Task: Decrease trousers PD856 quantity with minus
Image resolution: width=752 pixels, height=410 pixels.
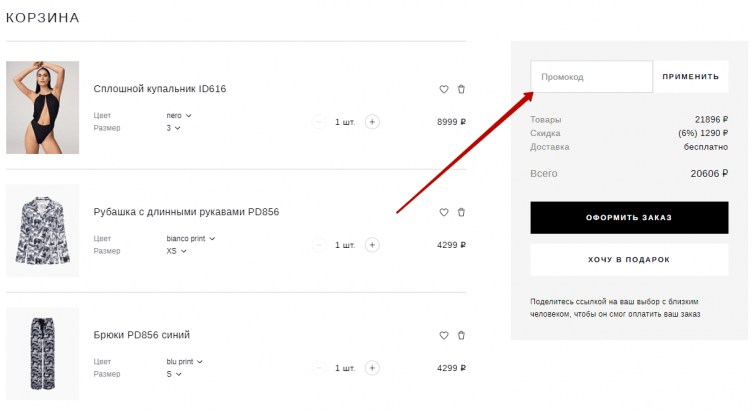Action: pyautogui.click(x=319, y=368)
